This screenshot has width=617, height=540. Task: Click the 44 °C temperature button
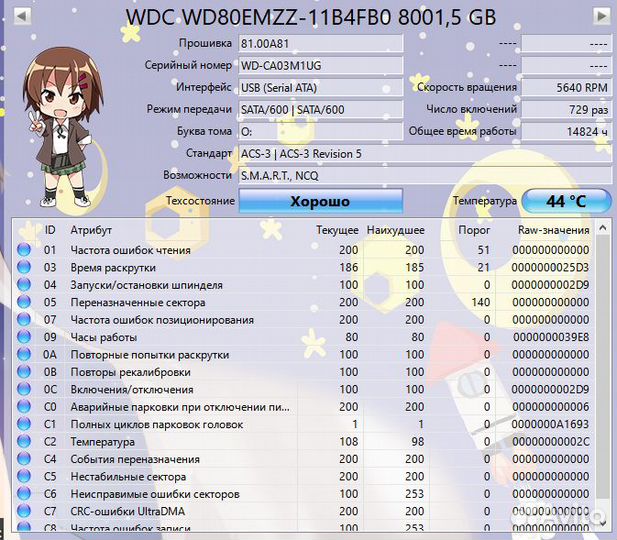coord(566,201)
